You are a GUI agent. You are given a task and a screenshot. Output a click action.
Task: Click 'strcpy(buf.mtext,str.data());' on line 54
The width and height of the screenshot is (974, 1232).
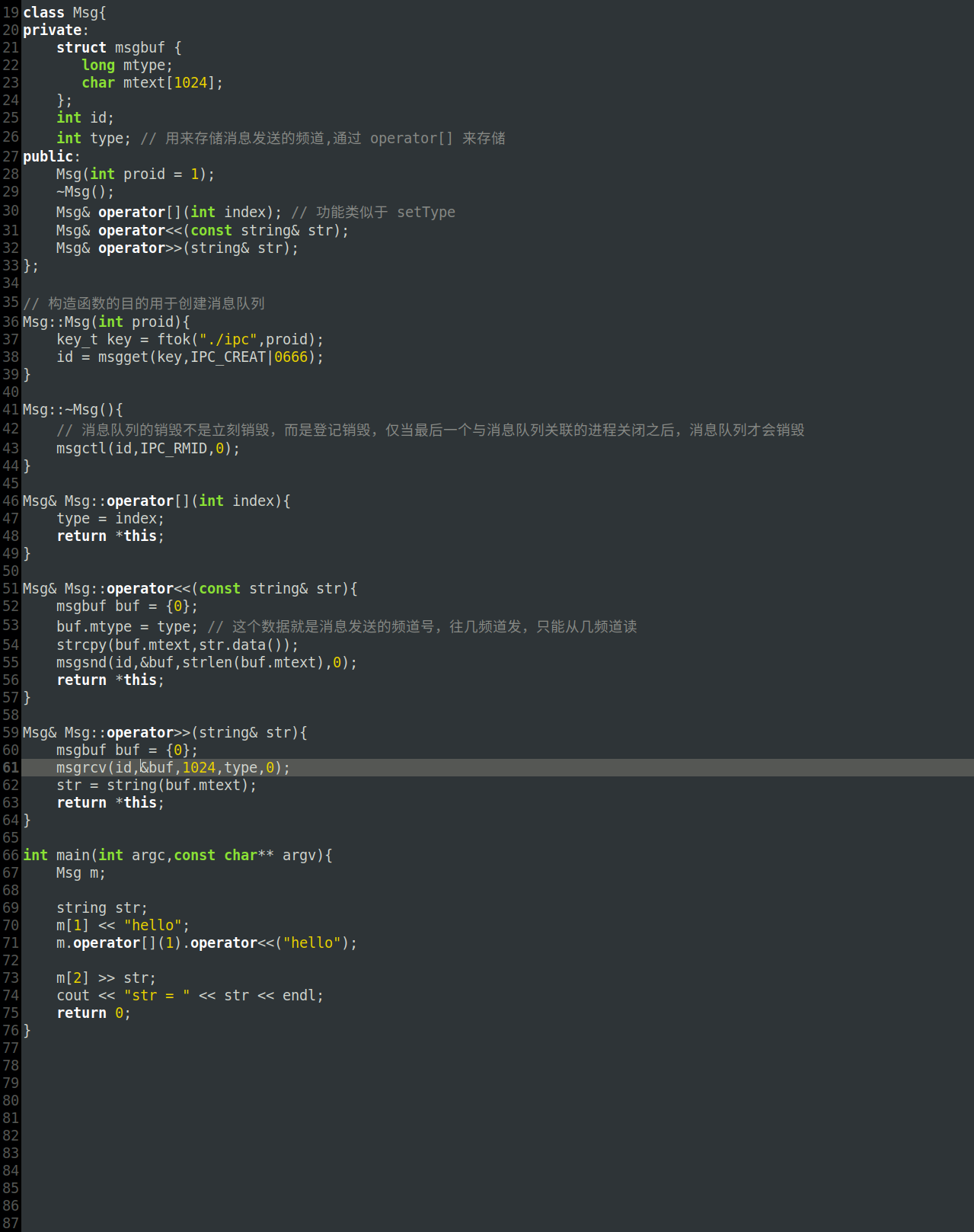click(x=177, y=645)
